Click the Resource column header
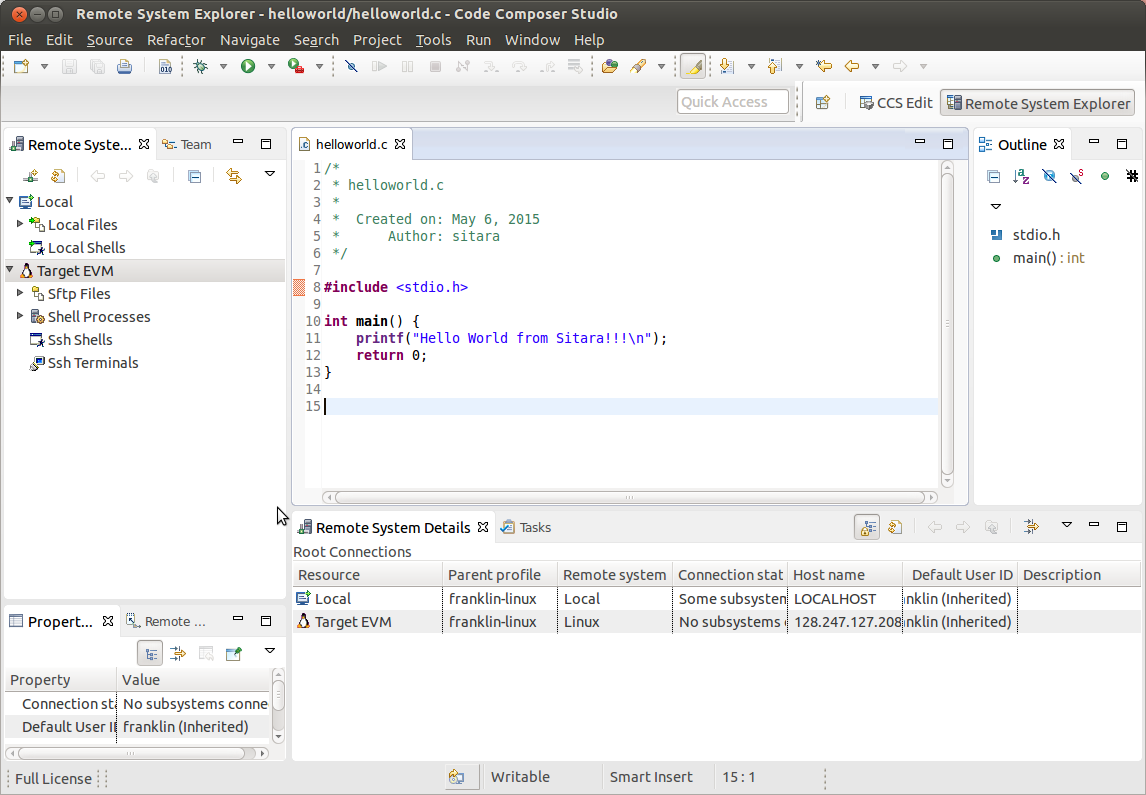 (368, 575)
